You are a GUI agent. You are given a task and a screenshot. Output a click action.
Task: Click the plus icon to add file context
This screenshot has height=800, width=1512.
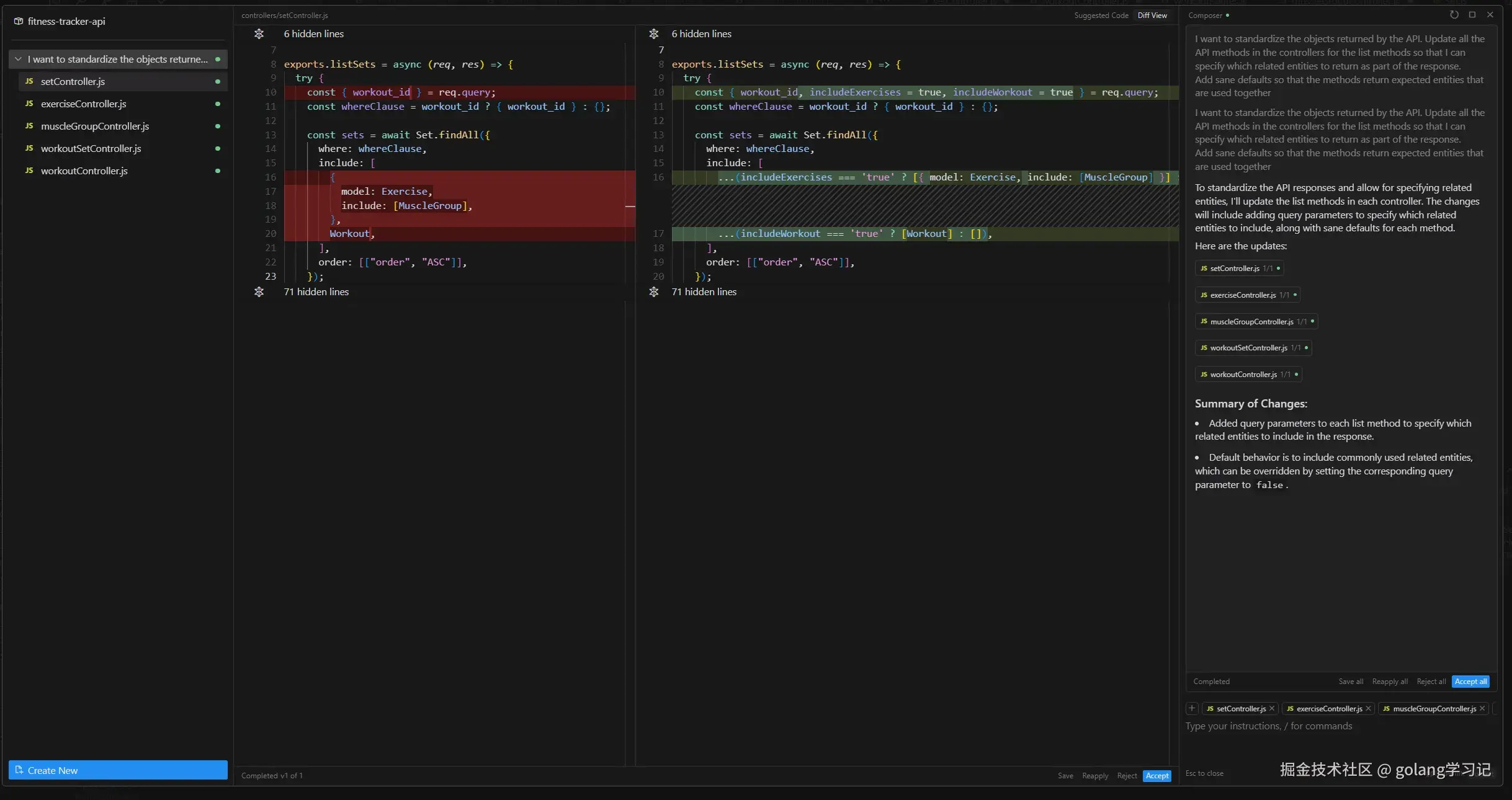click(x=1192, y=708)
